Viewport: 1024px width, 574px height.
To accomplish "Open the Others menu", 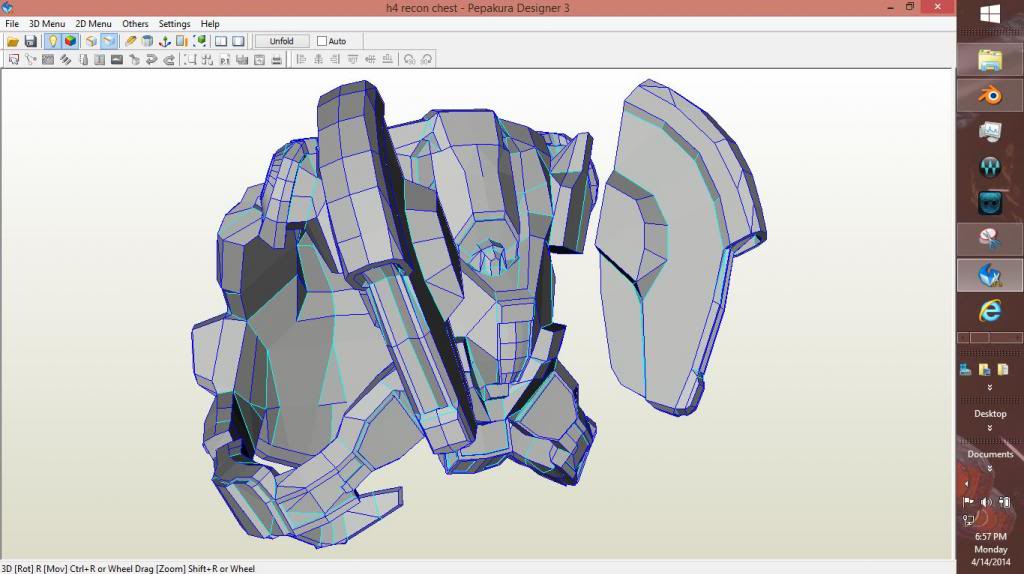I will 135,24.
